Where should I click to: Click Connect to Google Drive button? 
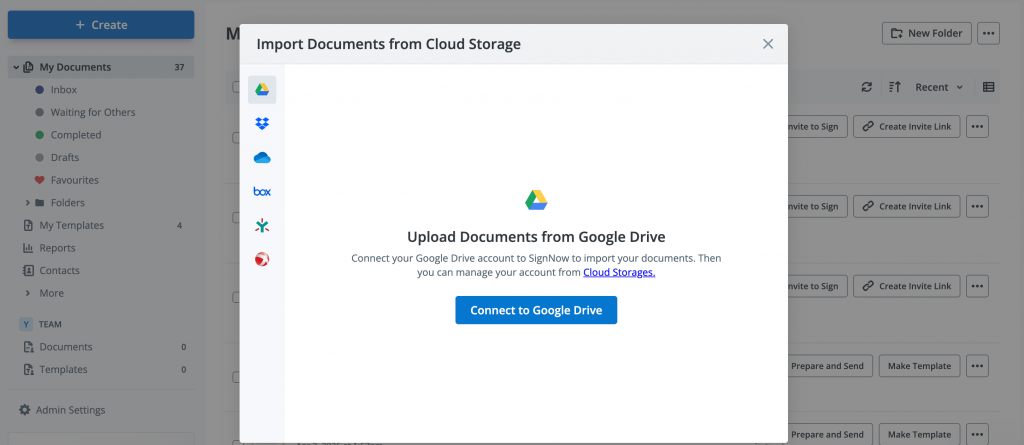(x=536, y=310)
